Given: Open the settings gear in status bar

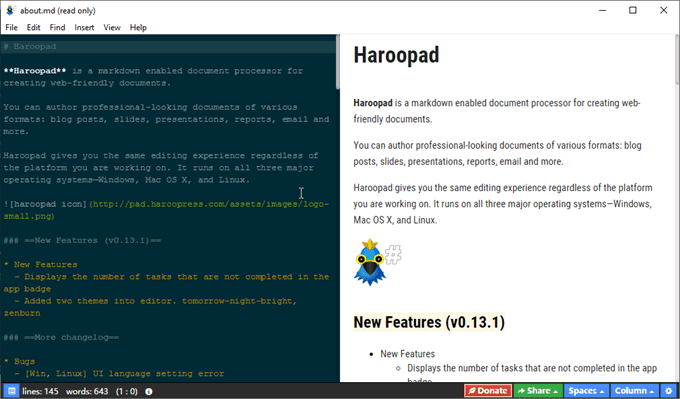Looking at the screenshot, I should coord(669,391).
